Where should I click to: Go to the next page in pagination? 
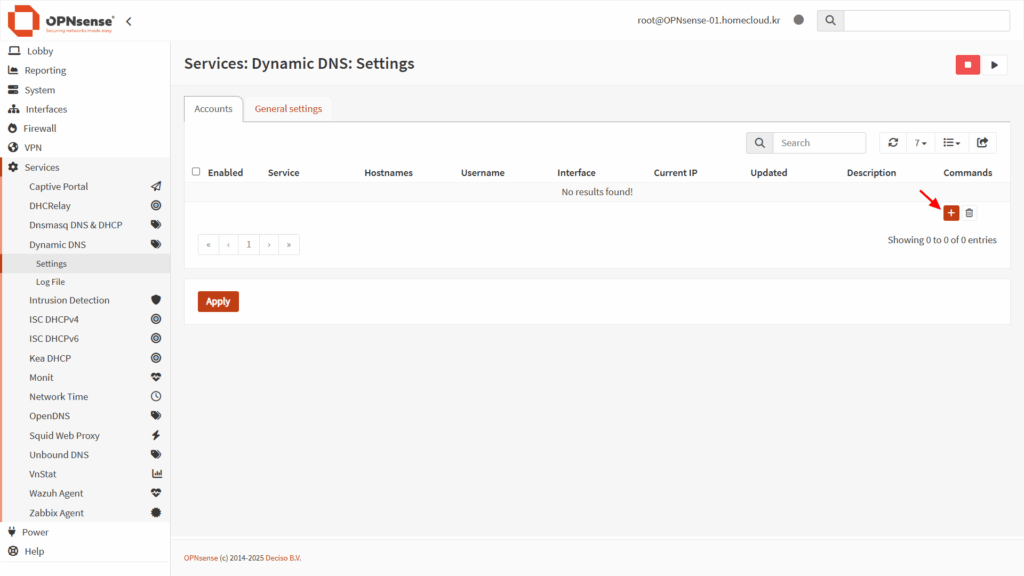point(269,244)
